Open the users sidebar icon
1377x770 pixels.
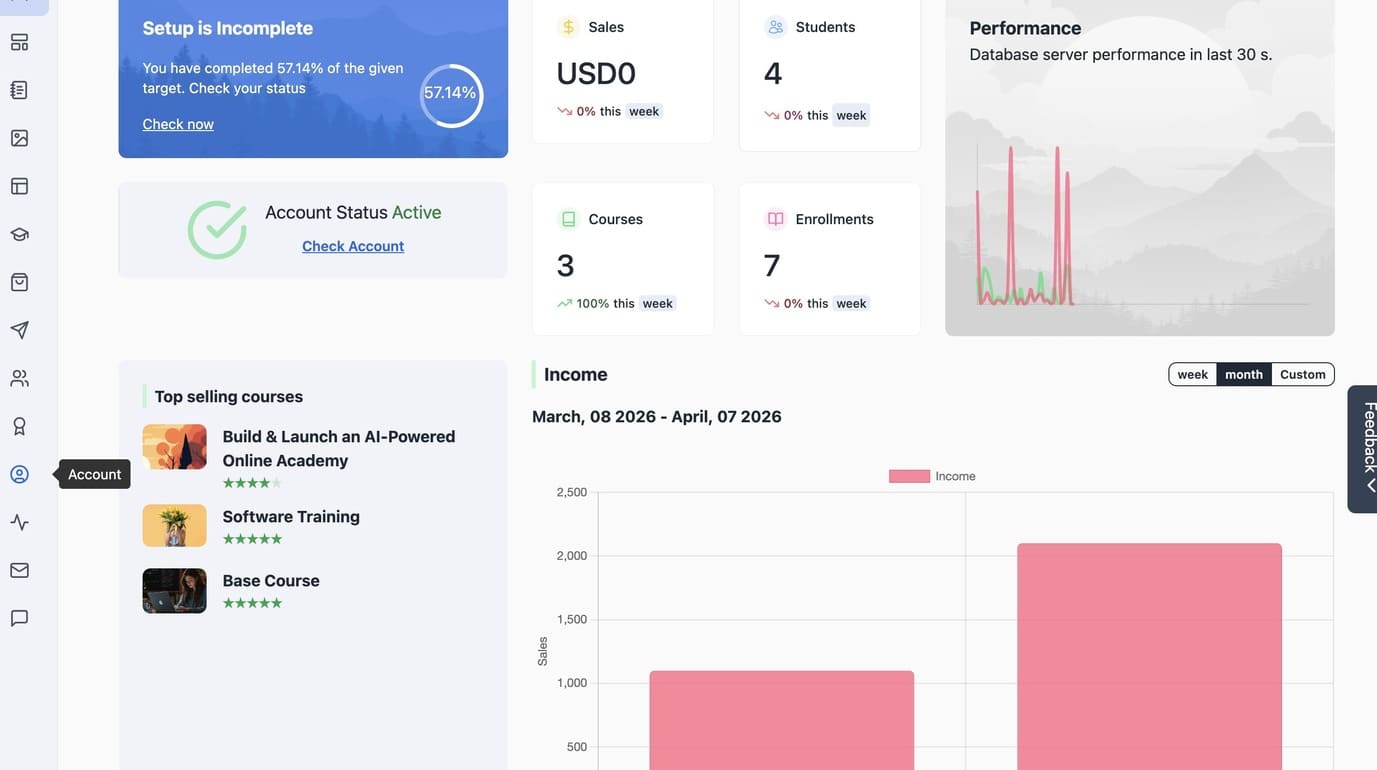tap(19, 378)
